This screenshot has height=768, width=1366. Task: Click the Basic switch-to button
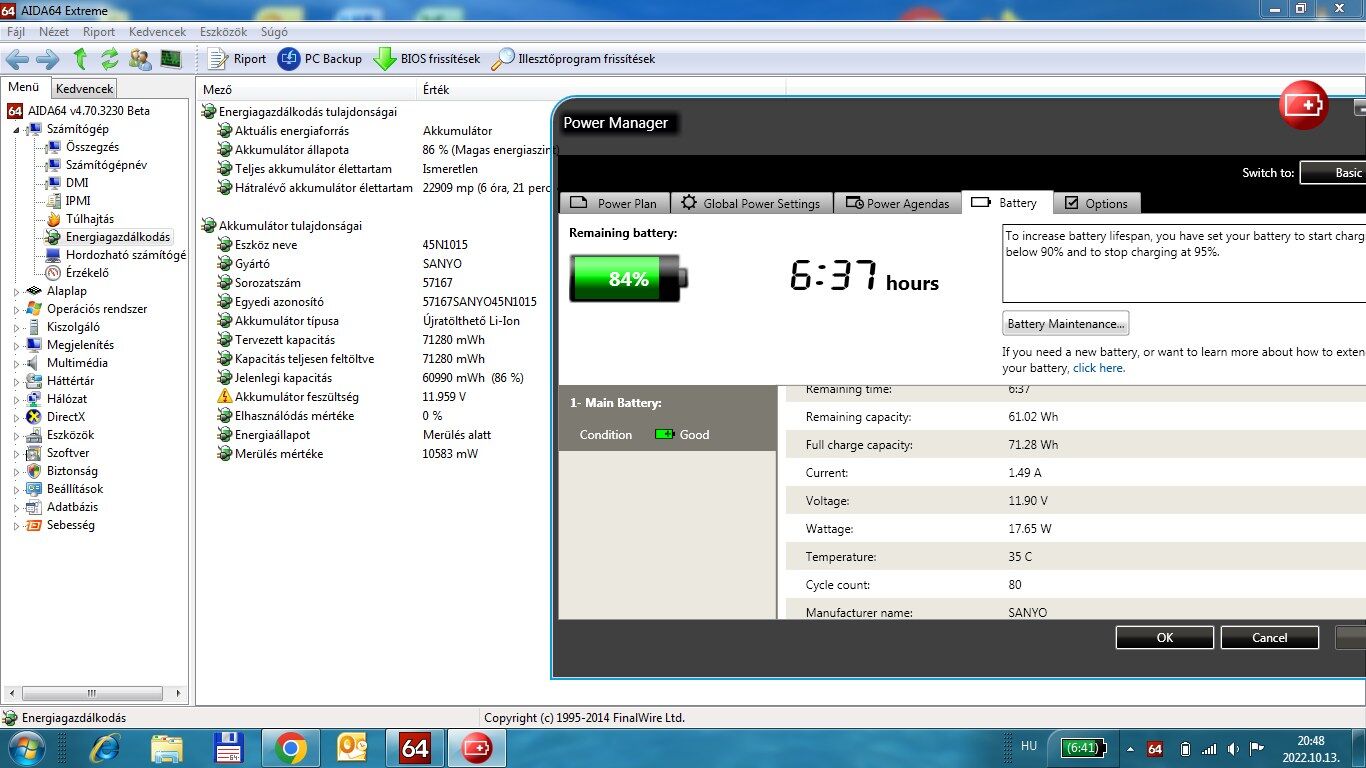tap(1333, 173)
